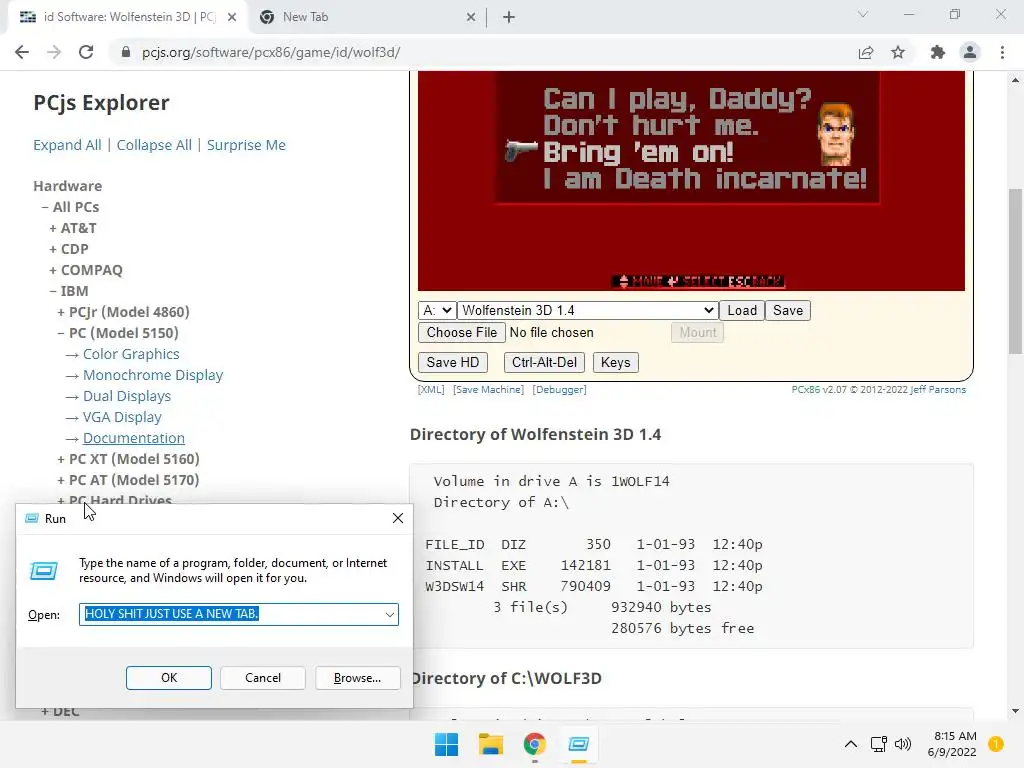Expand the AT&T tree node

[x=72, y=228]
